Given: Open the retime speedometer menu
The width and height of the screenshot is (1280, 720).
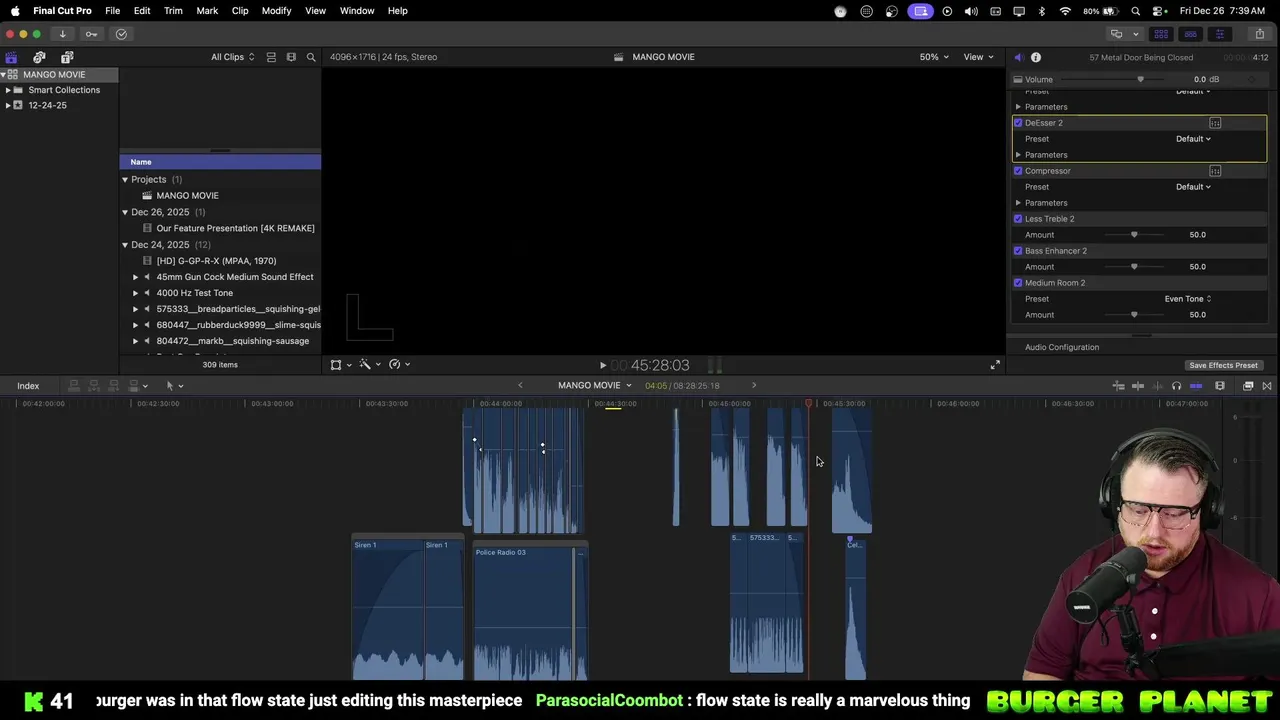Looking at the screenshot, I should tap(398, 365).
